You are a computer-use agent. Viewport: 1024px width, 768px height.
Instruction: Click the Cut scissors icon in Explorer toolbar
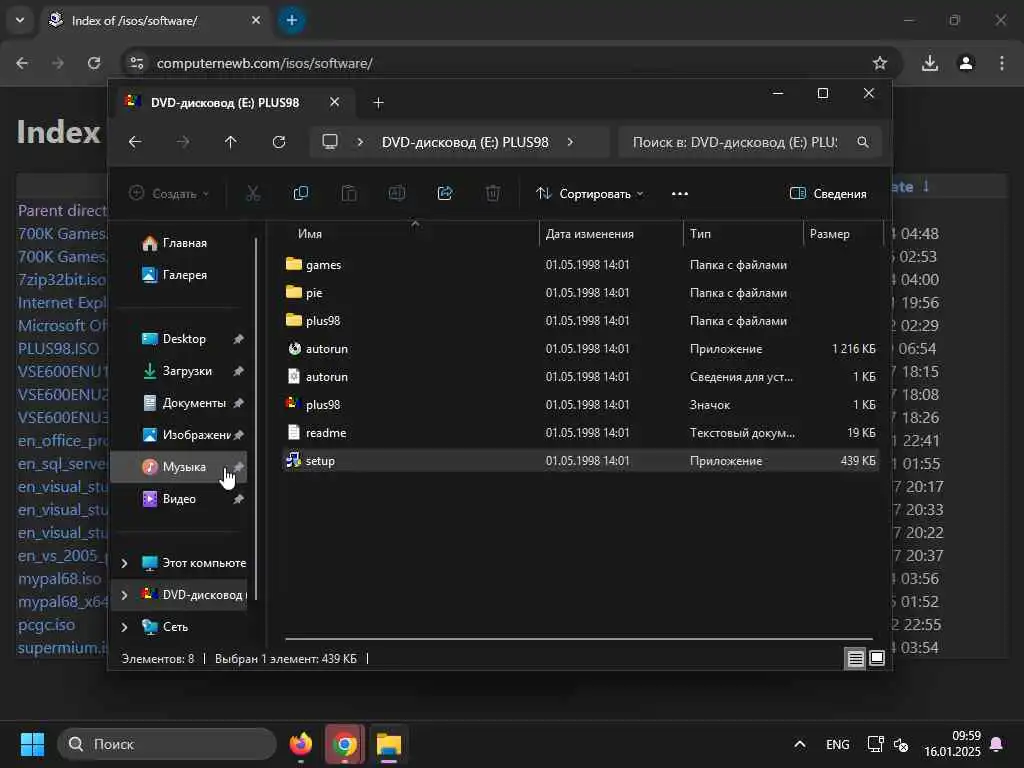(253, 193)
